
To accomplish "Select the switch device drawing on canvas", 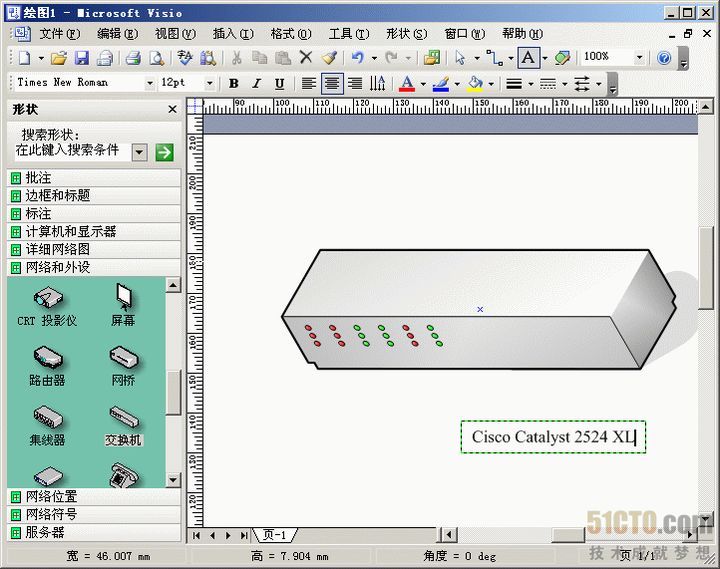I will [478, 310].
